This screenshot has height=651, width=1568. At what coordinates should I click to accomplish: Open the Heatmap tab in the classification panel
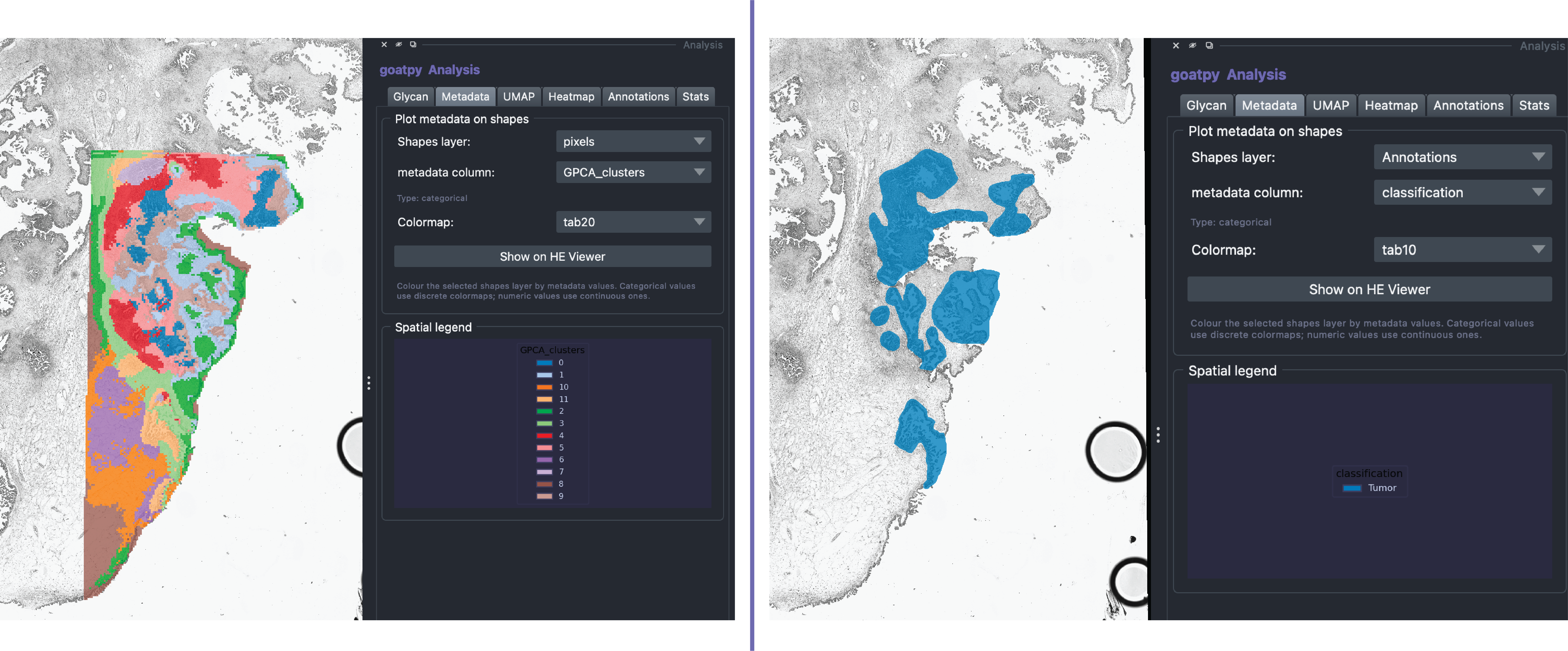pos(1391,105)
